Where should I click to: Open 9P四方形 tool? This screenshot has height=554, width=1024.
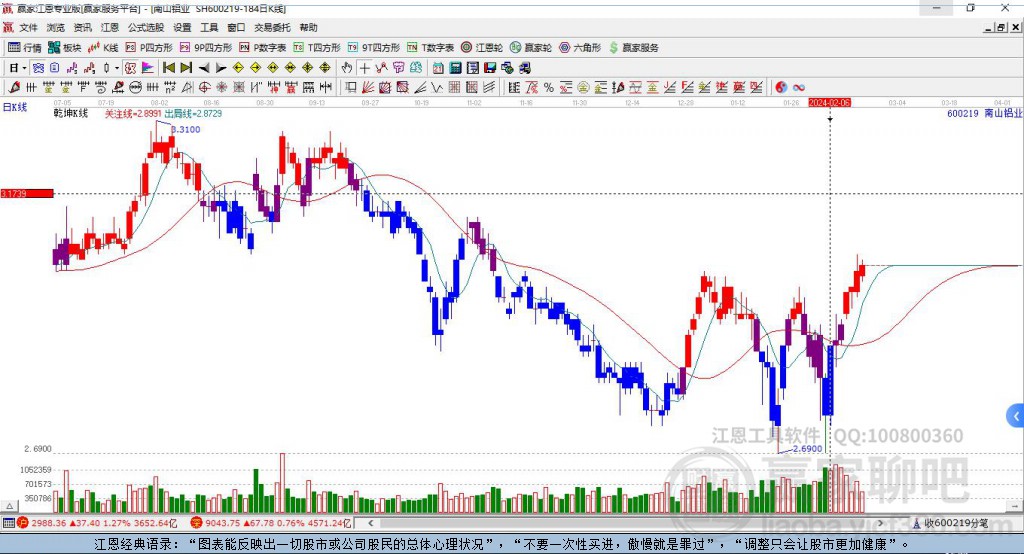206,48
